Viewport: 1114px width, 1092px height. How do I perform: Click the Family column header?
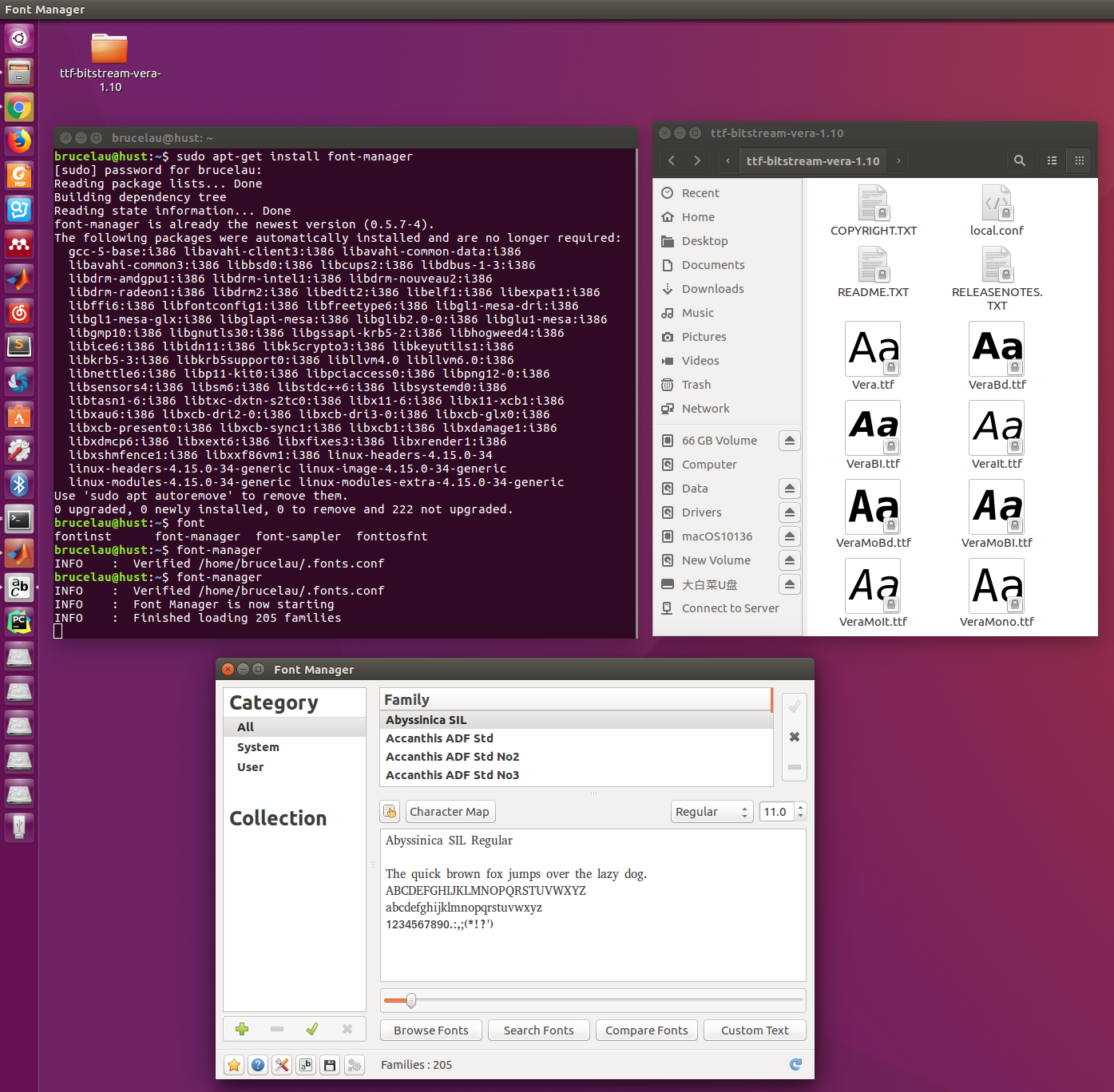576,699
